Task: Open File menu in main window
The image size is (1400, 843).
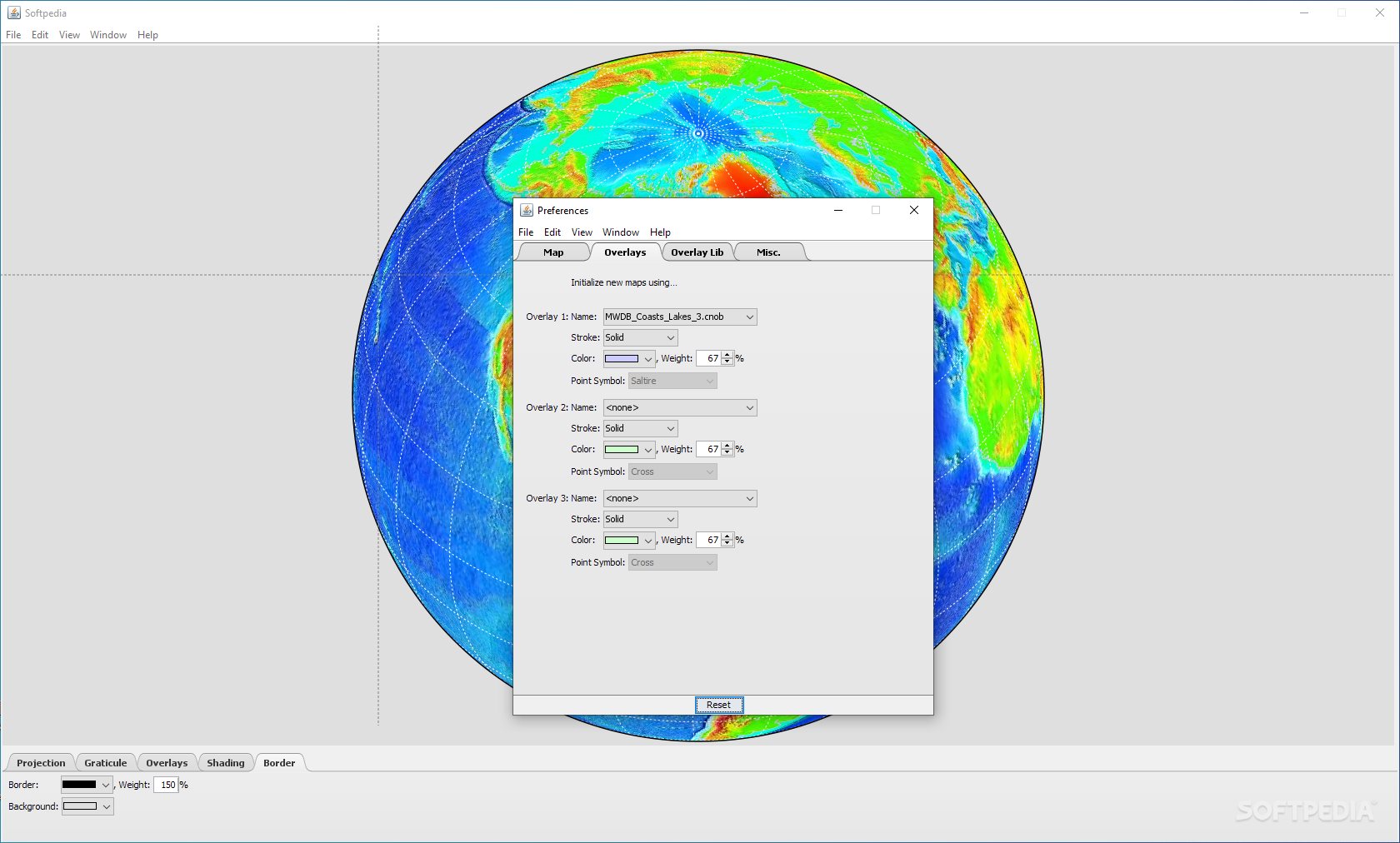Action: 13,35
